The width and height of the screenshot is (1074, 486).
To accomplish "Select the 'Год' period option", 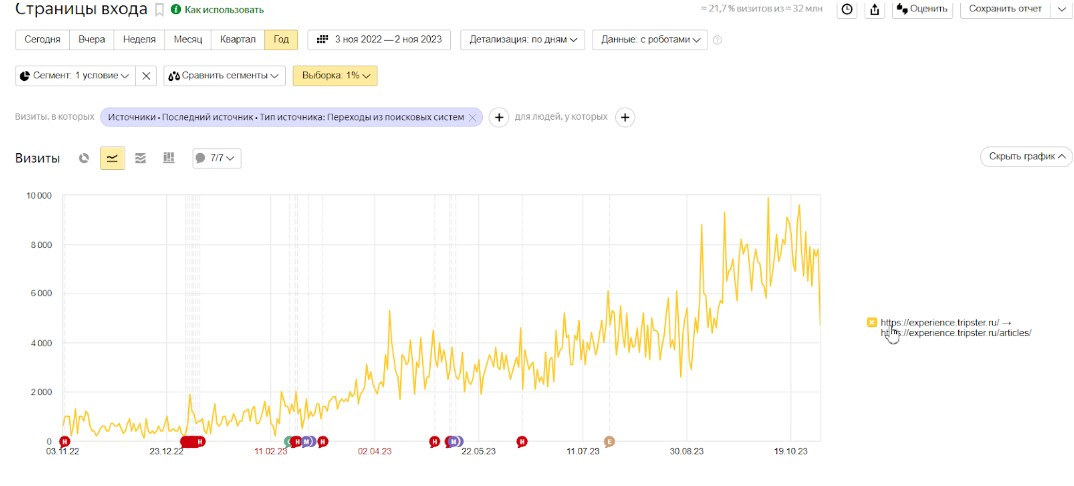I will click(281, 40).
